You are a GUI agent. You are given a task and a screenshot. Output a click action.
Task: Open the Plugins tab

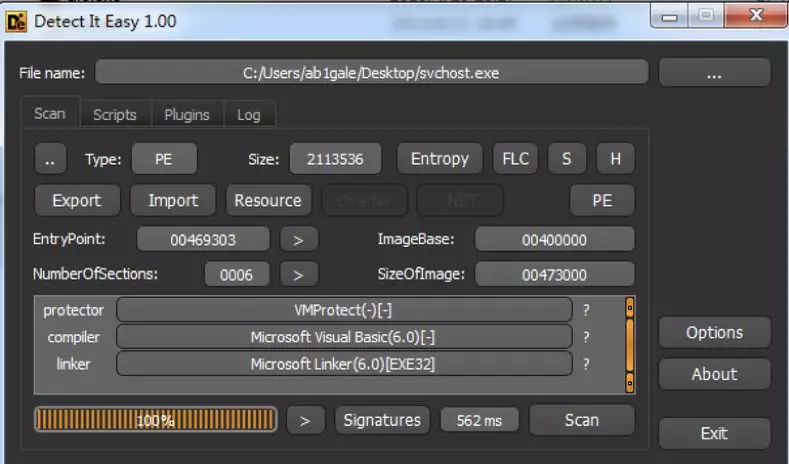(x=187, y=114)
